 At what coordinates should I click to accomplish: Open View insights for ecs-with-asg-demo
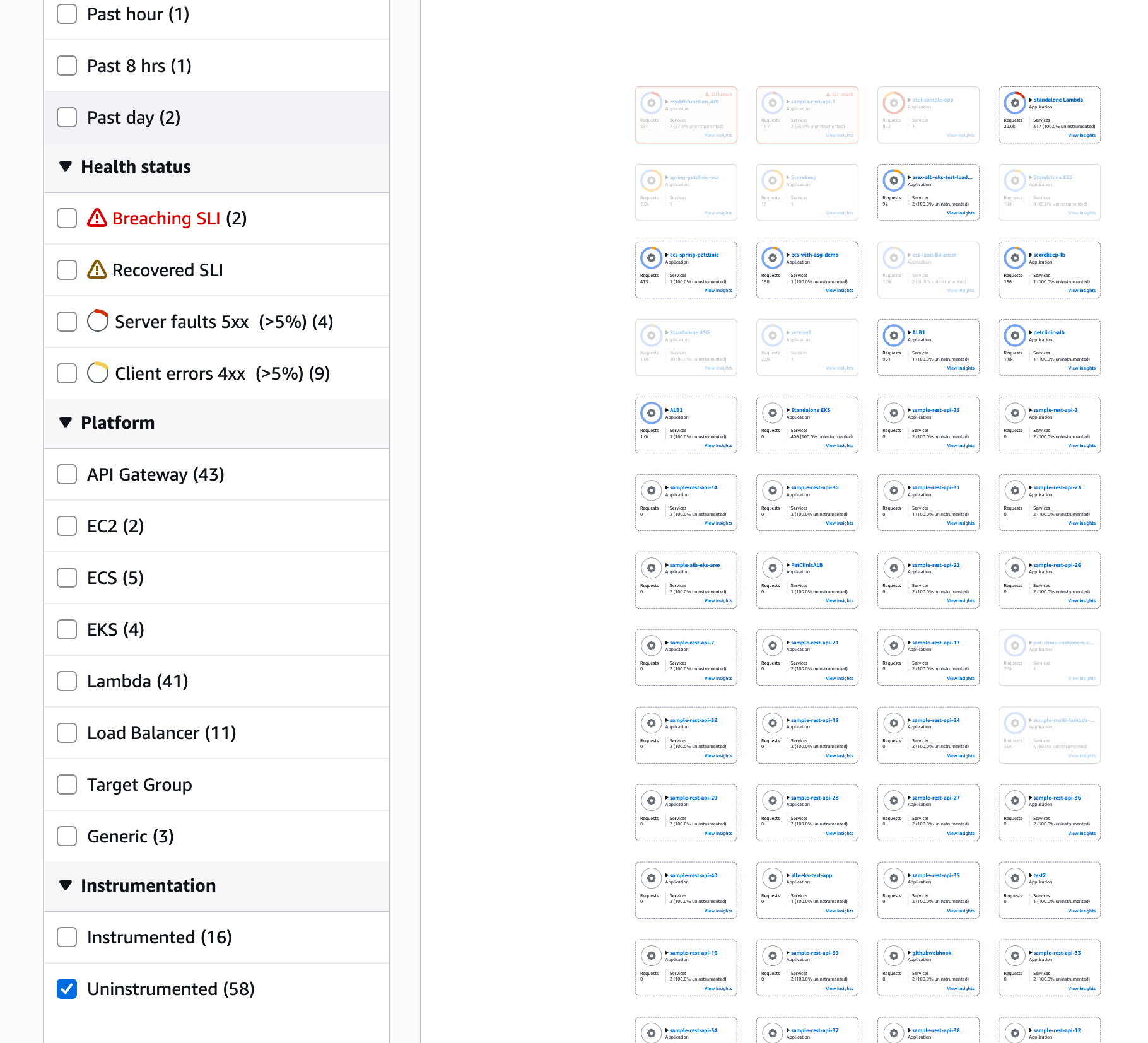pos(839,290)
